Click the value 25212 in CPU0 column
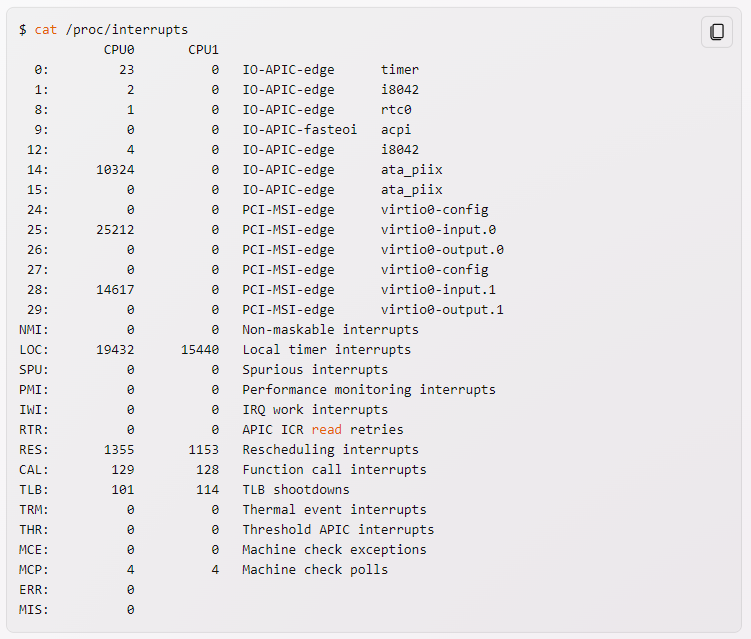 [115, 230]
